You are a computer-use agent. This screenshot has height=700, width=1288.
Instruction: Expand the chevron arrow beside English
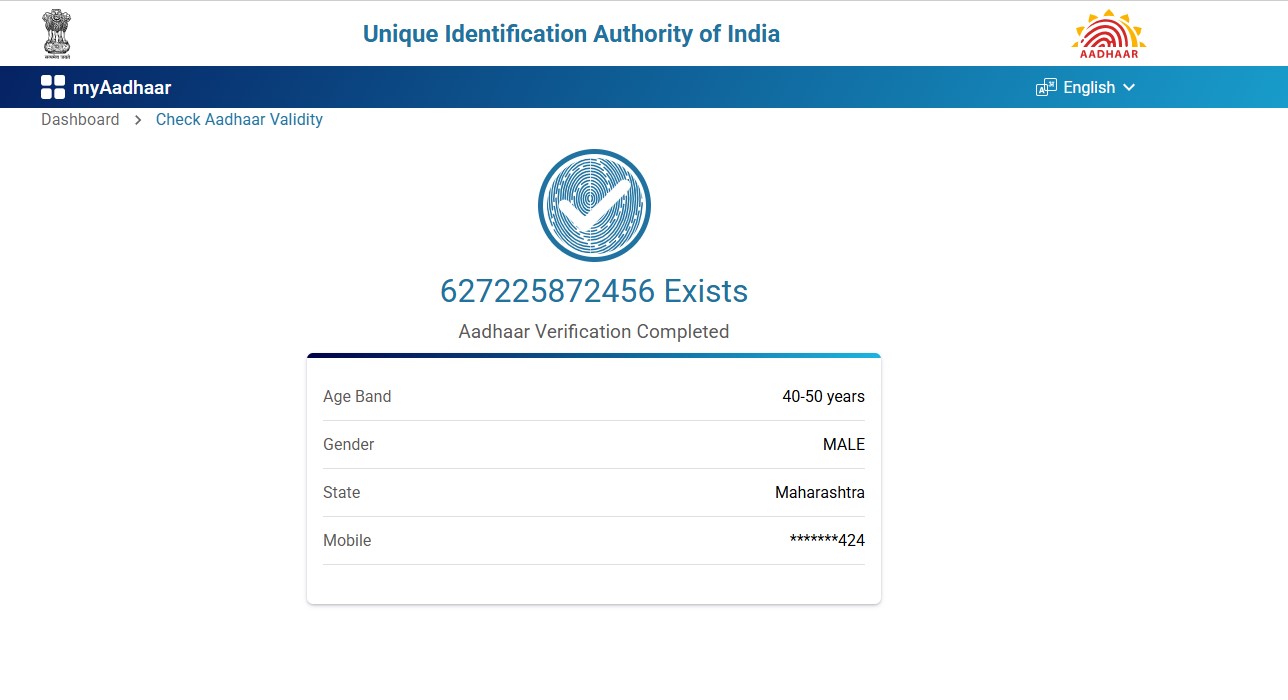click(1130, 88)
